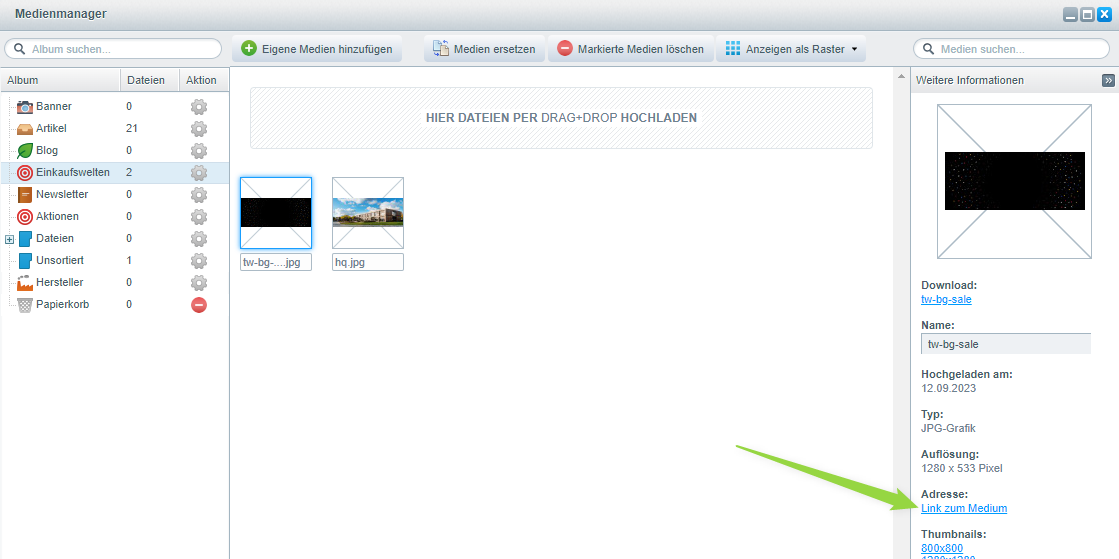Focus the Medien suchen search field
This screenshot has height=559, width=1119.
click(1011, 49)
